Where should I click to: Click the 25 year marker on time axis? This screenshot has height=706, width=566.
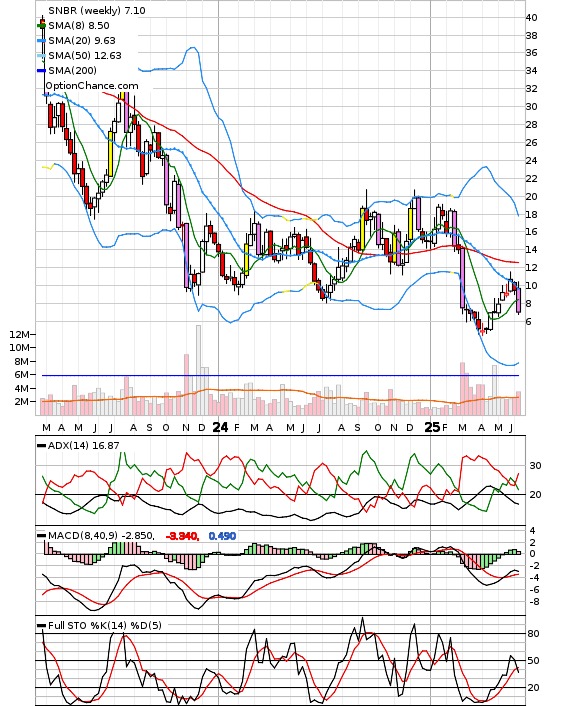coord(432,427)
